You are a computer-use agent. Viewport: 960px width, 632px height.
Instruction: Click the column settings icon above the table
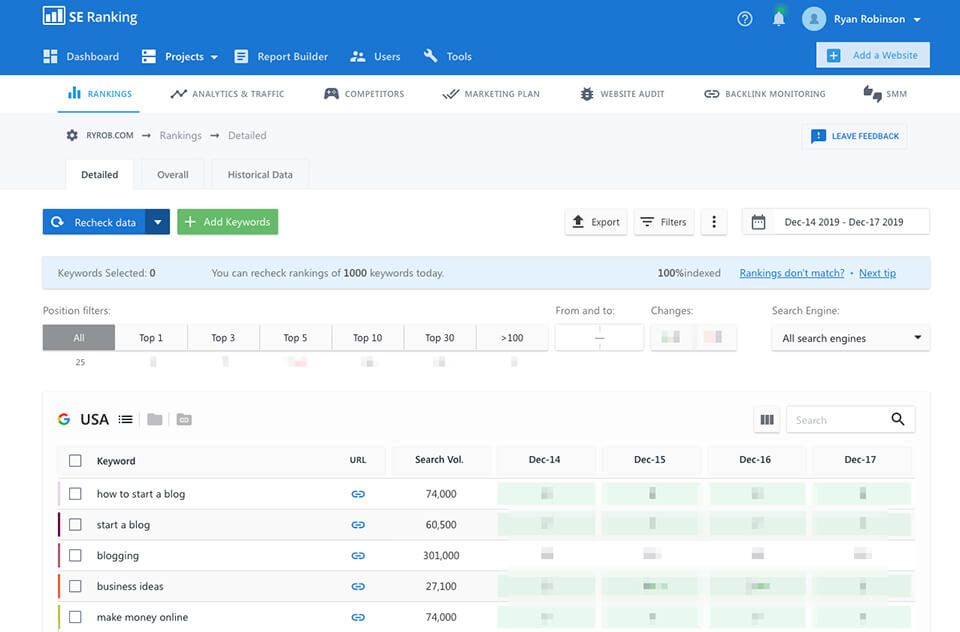[766, 419]
